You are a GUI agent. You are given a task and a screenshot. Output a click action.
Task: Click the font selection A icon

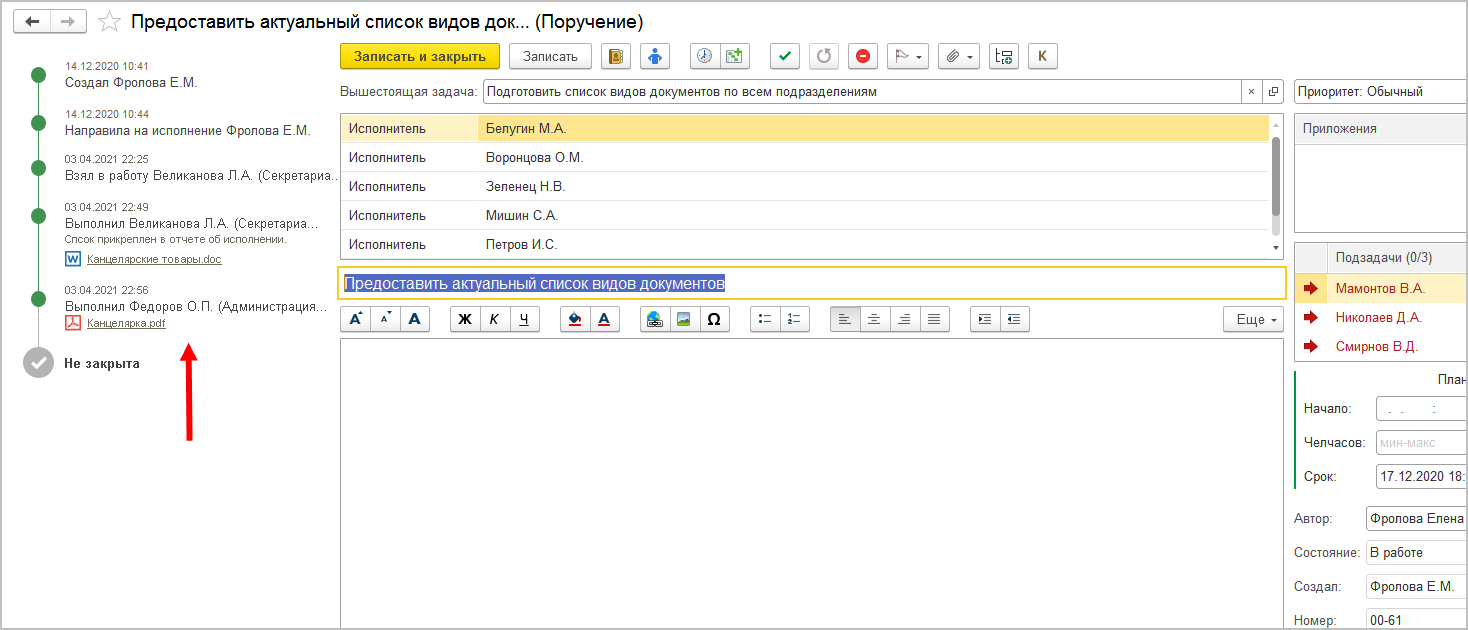[x=415, y=319]
